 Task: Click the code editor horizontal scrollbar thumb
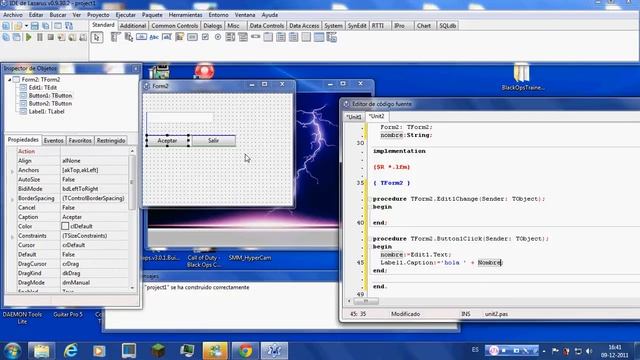point(366,301)
